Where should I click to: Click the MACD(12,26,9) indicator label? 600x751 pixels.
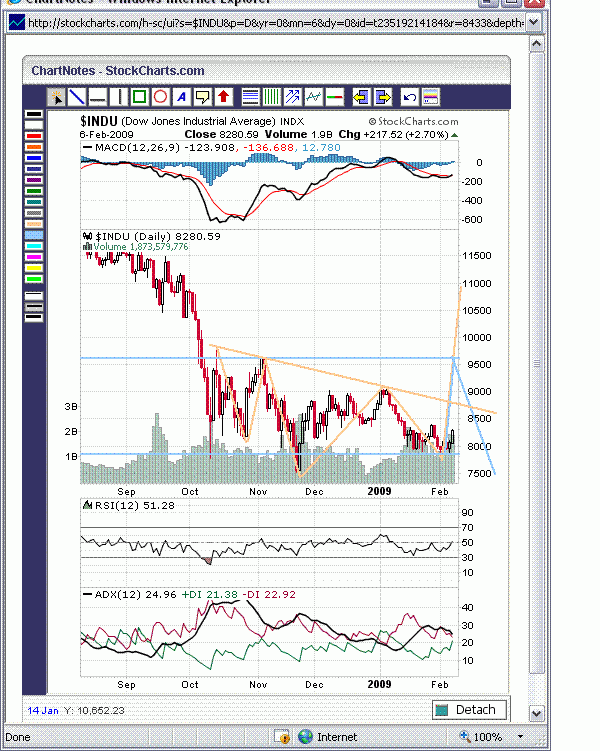tap(136, 148)
